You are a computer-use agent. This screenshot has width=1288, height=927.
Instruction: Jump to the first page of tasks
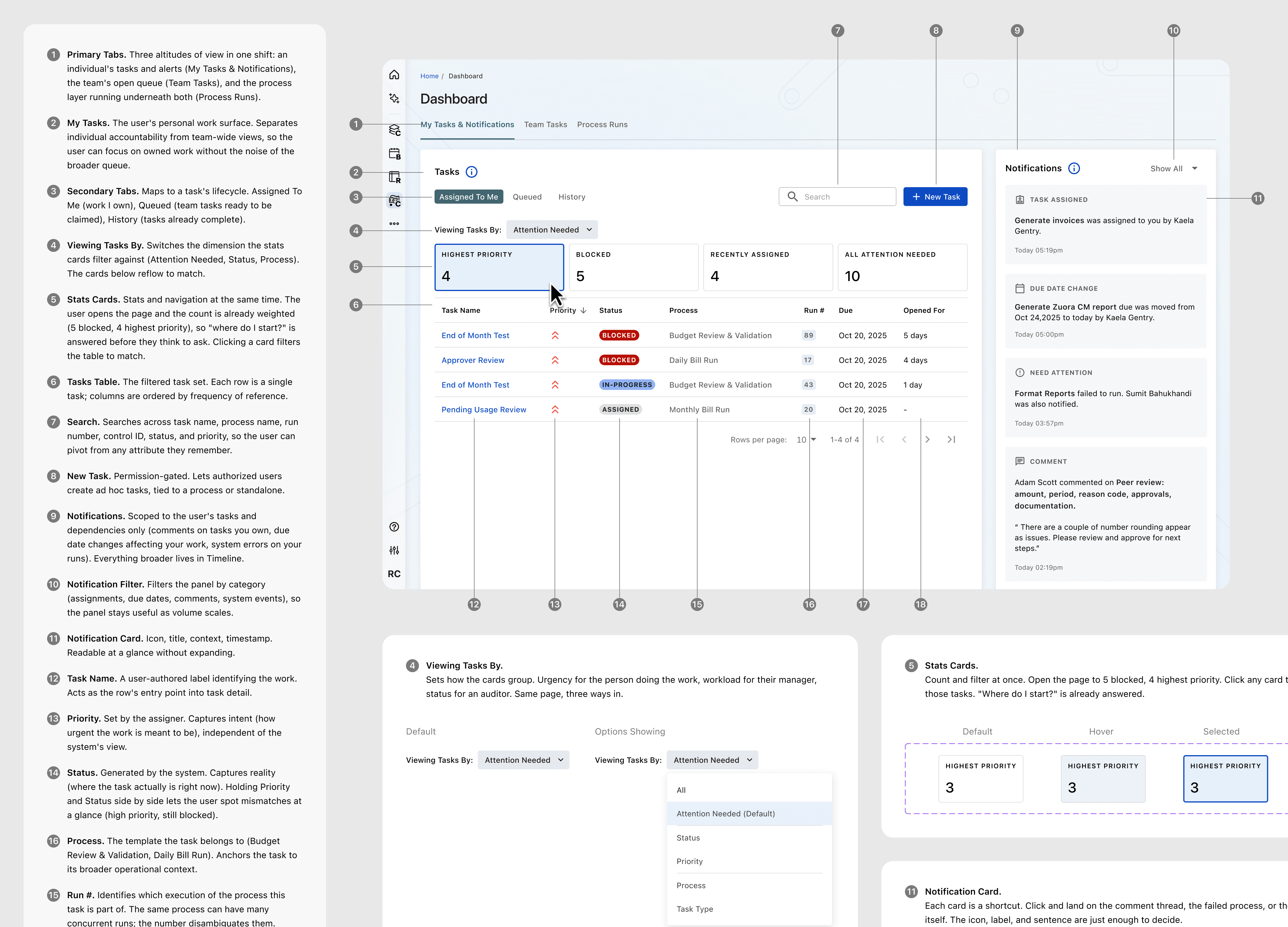880,440
